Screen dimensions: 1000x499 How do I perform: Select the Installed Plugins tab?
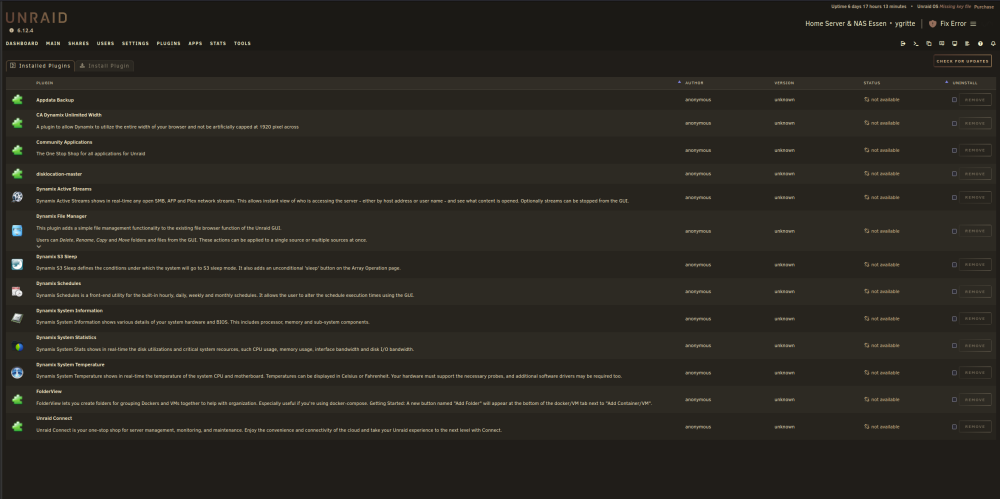pos(40,66)
